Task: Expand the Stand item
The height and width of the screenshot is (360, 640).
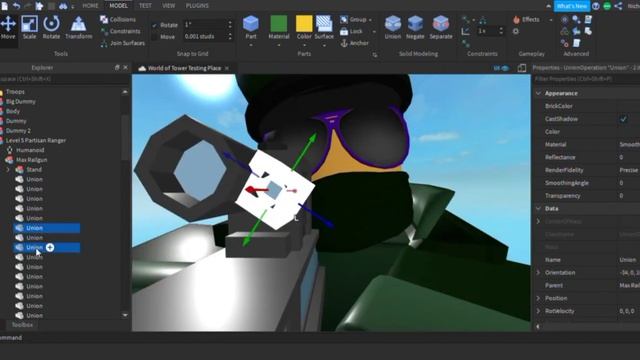Action: [8, 169]
